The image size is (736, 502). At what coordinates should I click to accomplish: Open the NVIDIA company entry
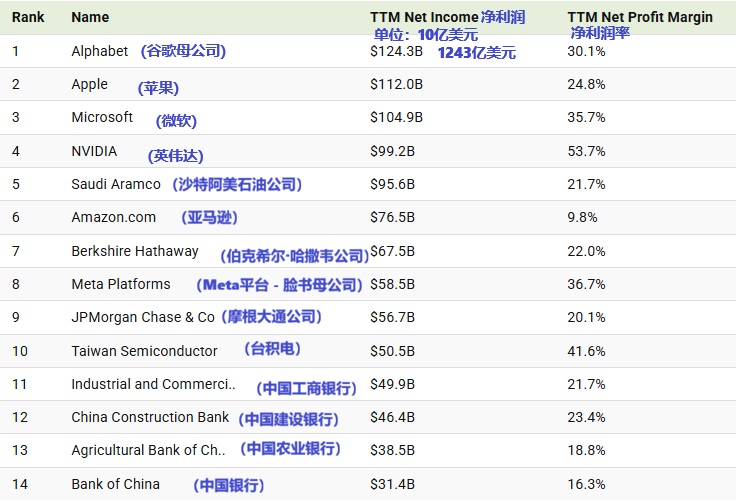coord(94,151)
